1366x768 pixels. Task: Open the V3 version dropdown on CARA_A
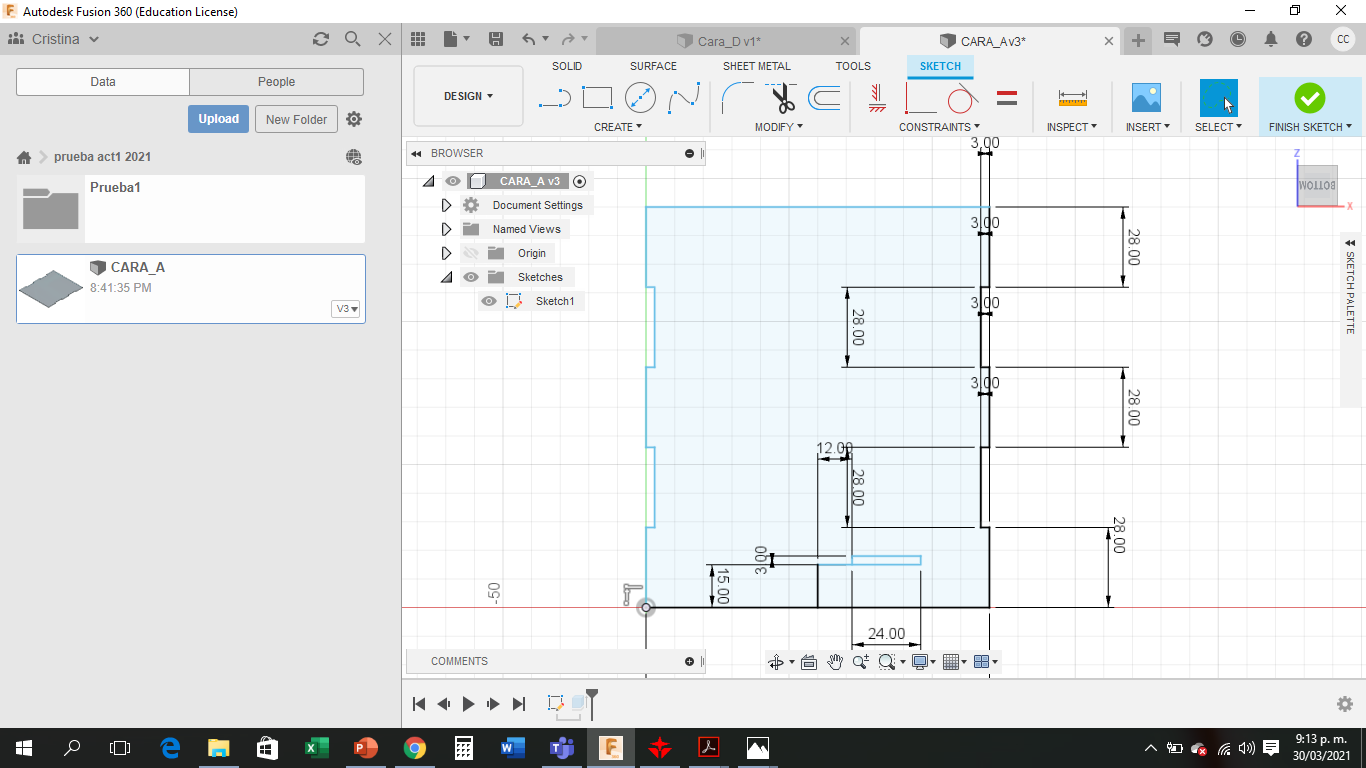point(346,309)
